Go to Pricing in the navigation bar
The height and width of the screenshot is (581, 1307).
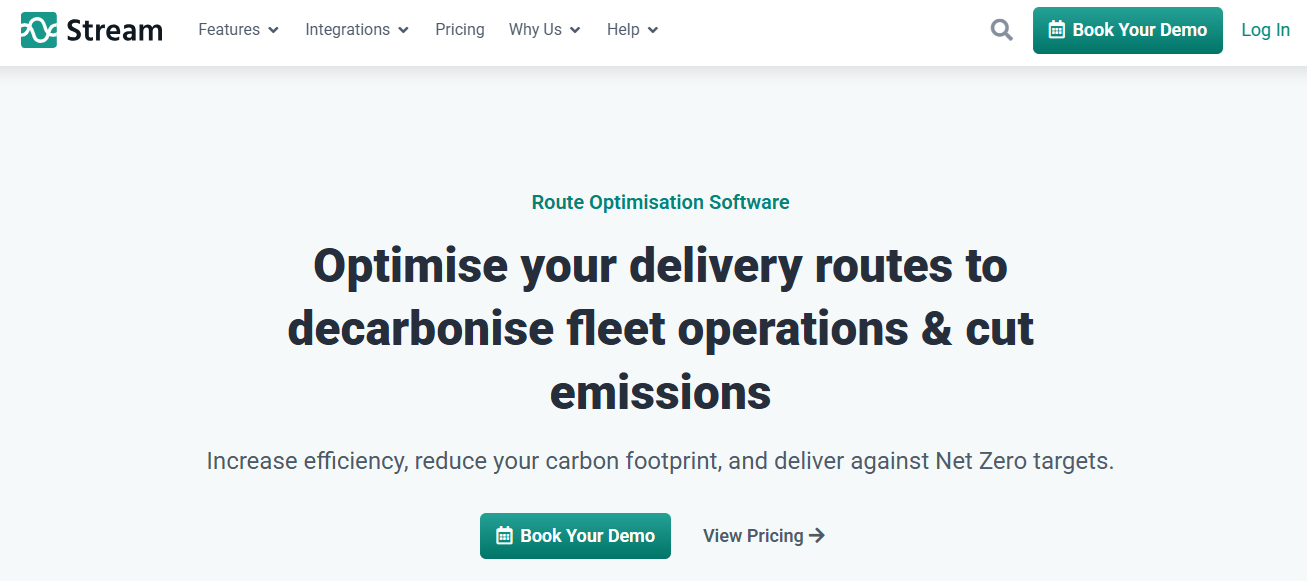pos(460,30)
